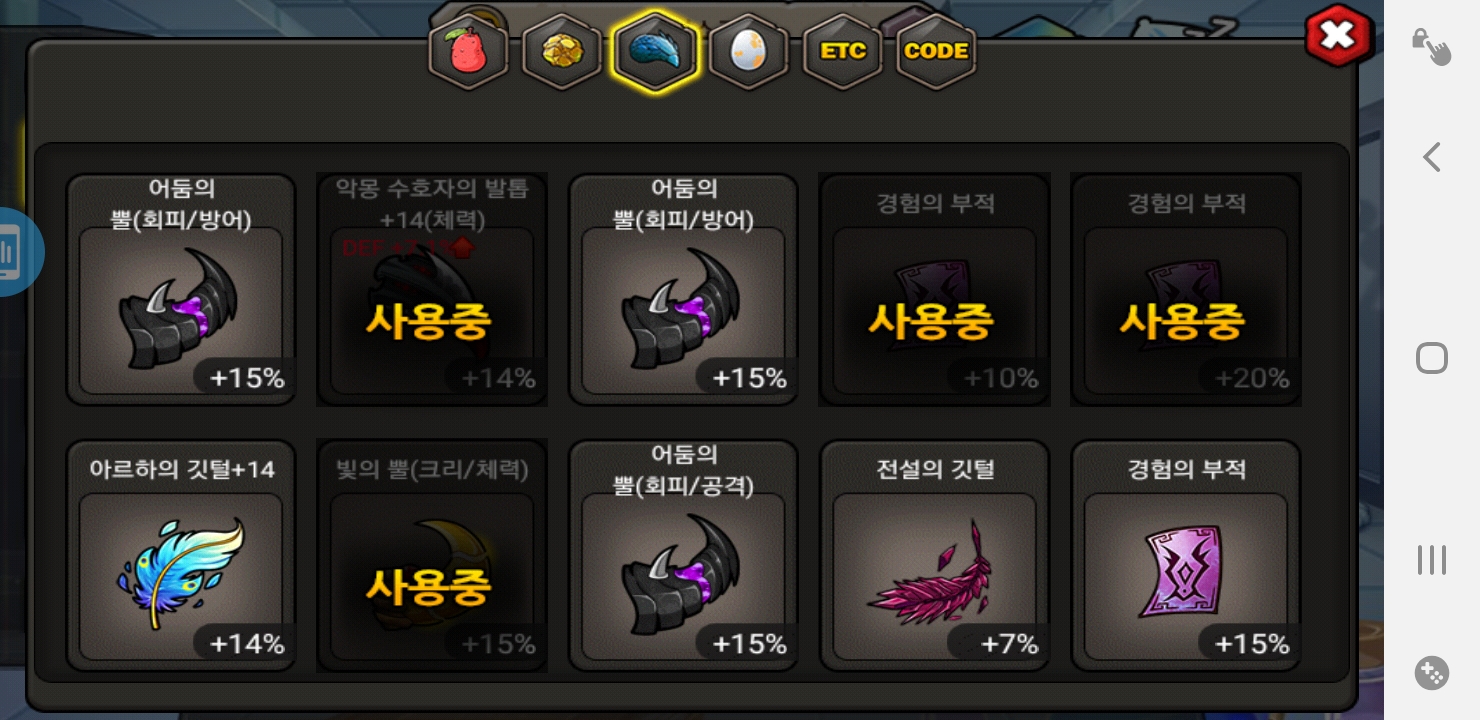Image resolution: width=1480 pixels, height=720 pixels.
Task: Tap the in-use 빛의 뿔(크리/체력) item
Action: 432,555
